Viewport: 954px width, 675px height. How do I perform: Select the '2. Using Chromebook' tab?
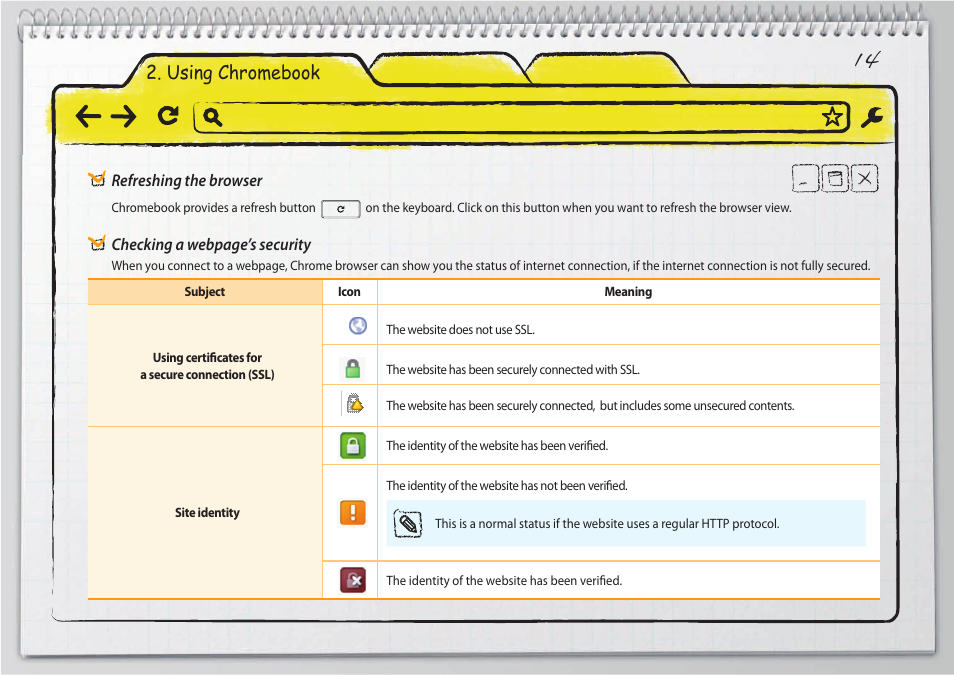click(233, 72)
